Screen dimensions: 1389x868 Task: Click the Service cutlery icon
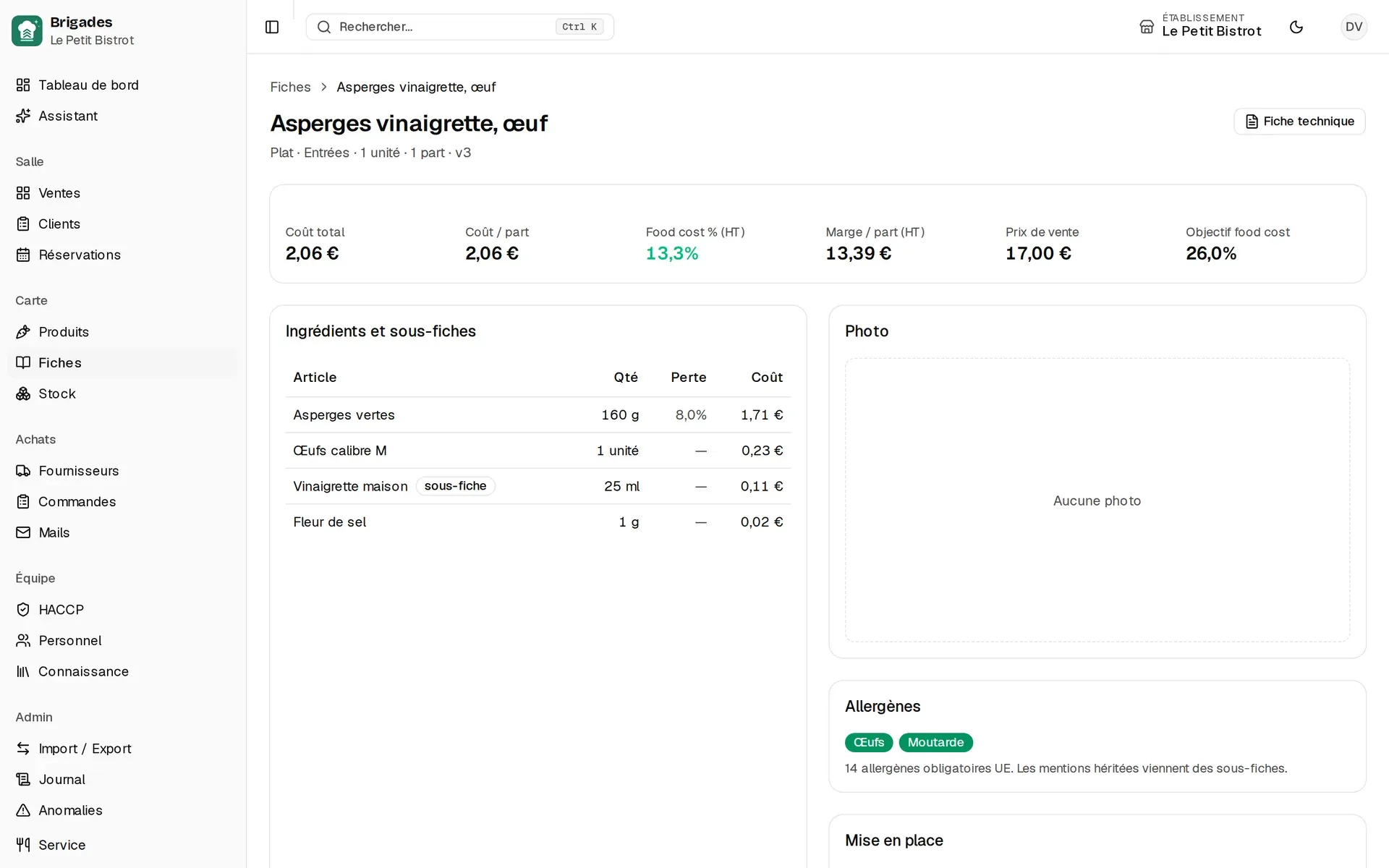pyautogui.click(x=23, y=845)
